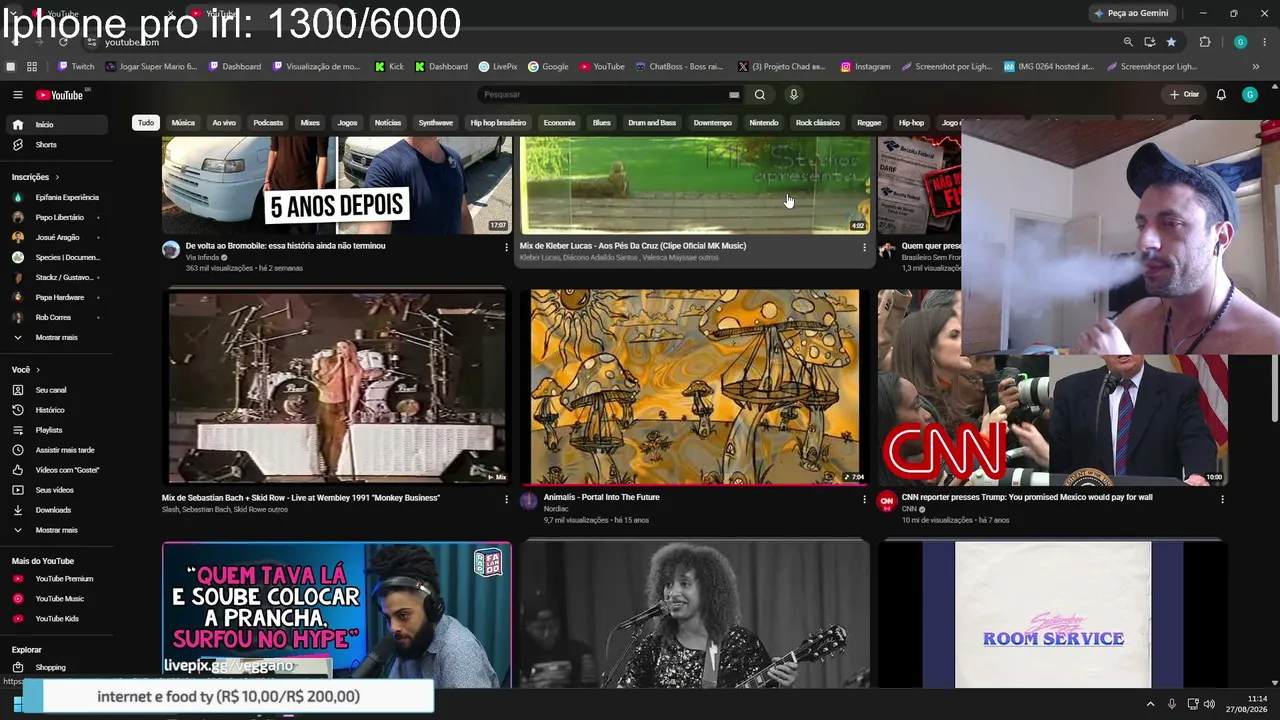Open the Instagram bookmark
This screenshot has height=720, width=1280.
865,67
